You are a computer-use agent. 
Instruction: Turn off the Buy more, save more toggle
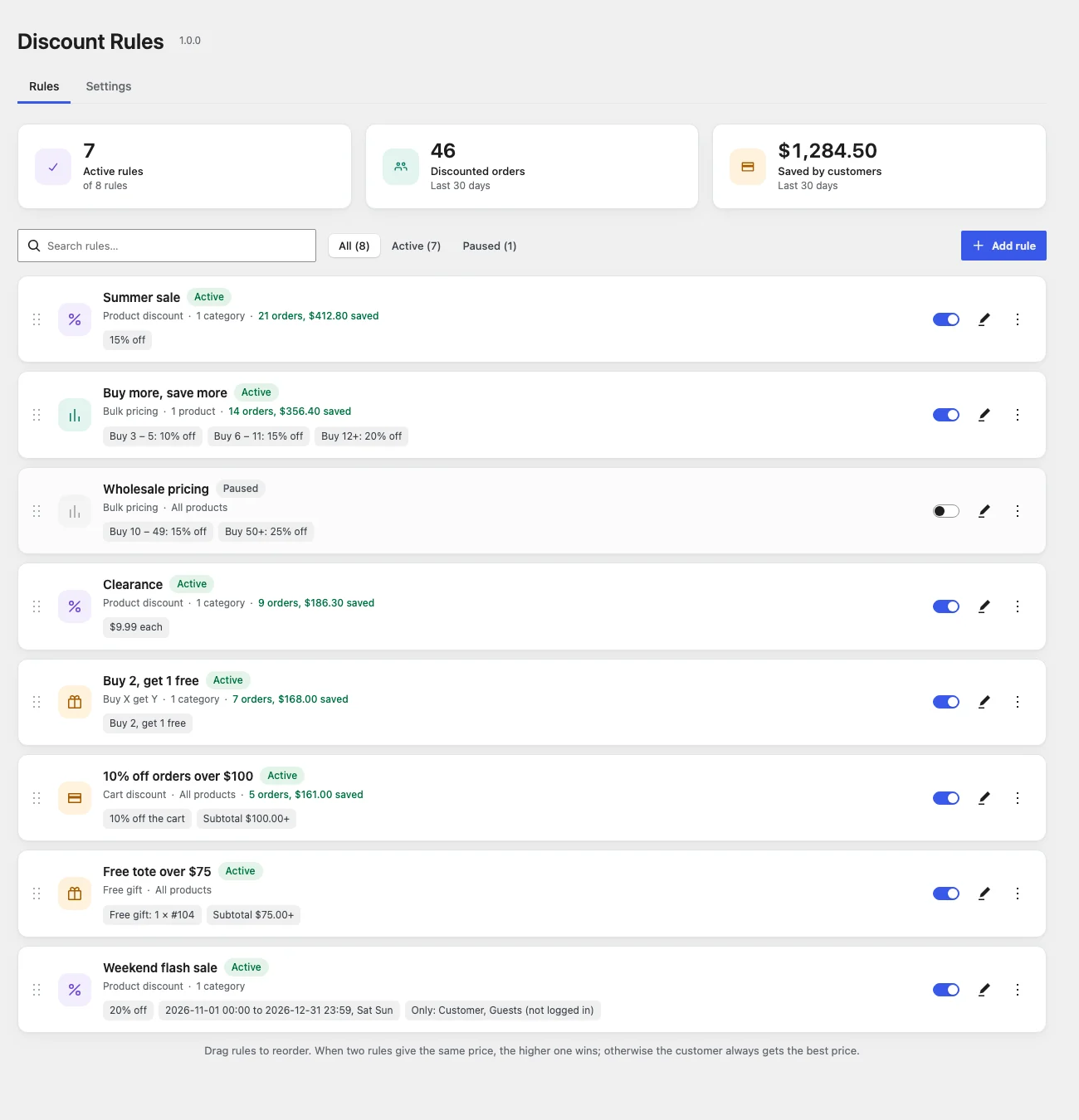pyautogui.click(x=946, y=415)
